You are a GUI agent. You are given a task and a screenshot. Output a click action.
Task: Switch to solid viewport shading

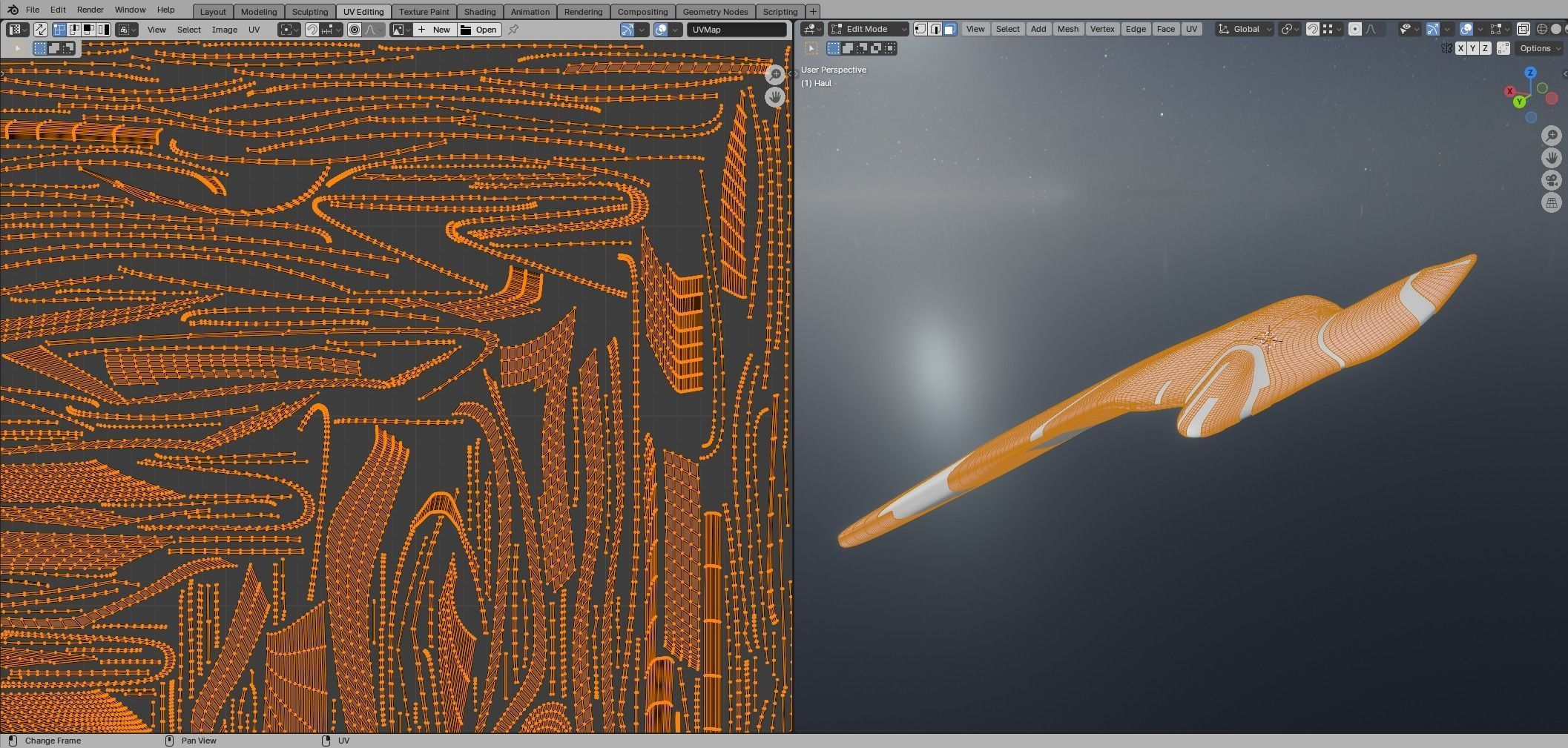tap(1556, 29)
